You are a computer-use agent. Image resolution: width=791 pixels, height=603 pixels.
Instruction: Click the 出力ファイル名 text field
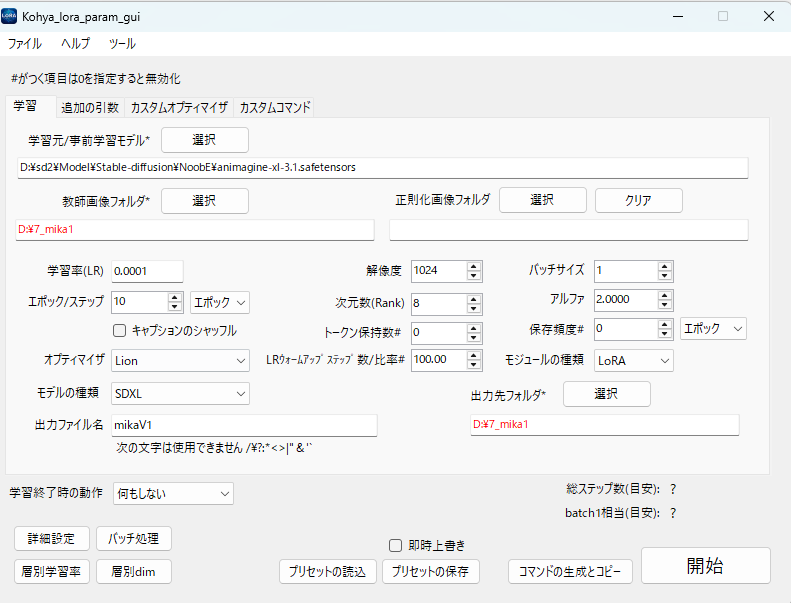243,425
